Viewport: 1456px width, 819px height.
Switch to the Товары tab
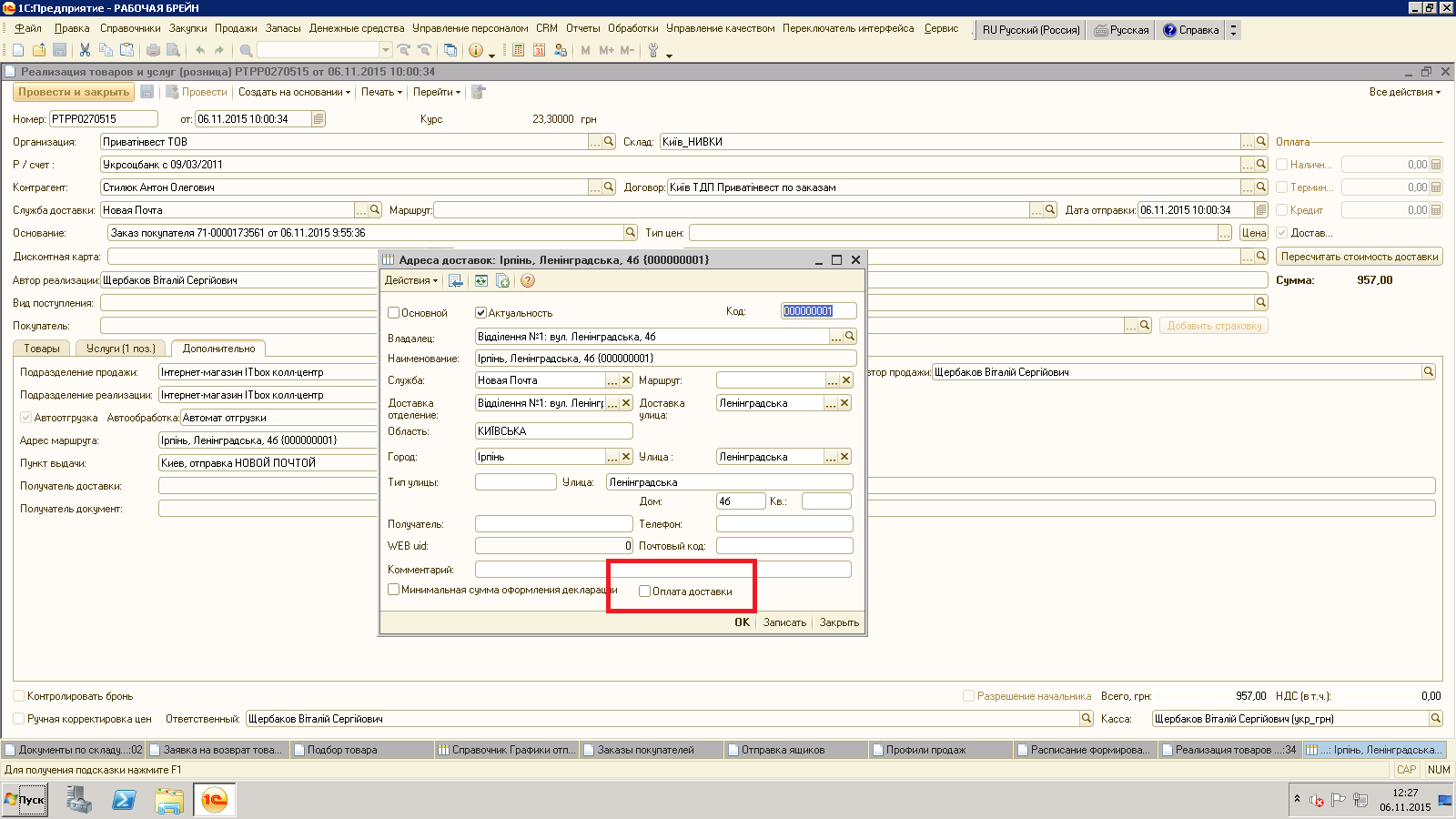(x=42, y=349)
